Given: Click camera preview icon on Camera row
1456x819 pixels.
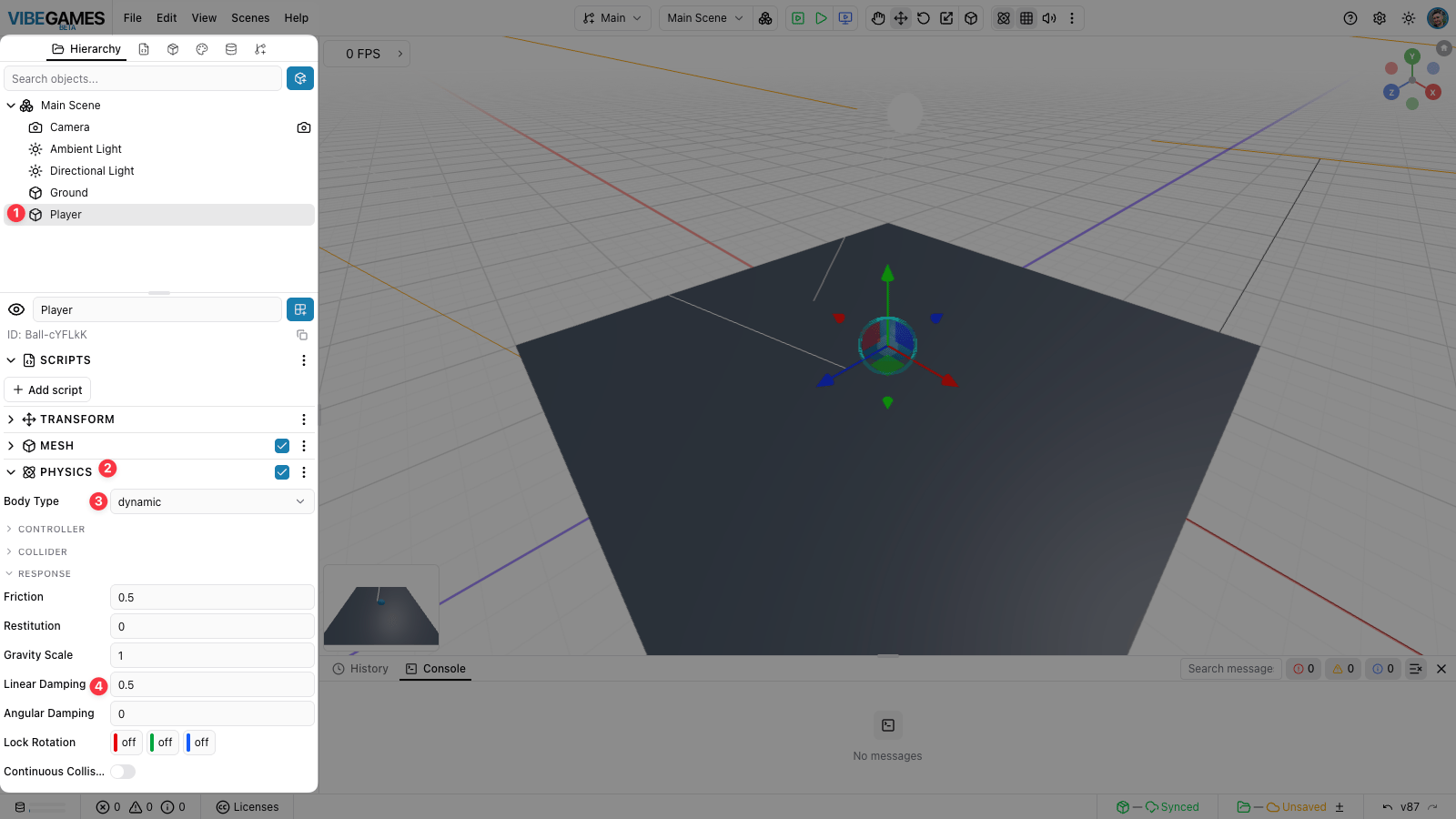Looking at the screenshot, I should 304,127.
